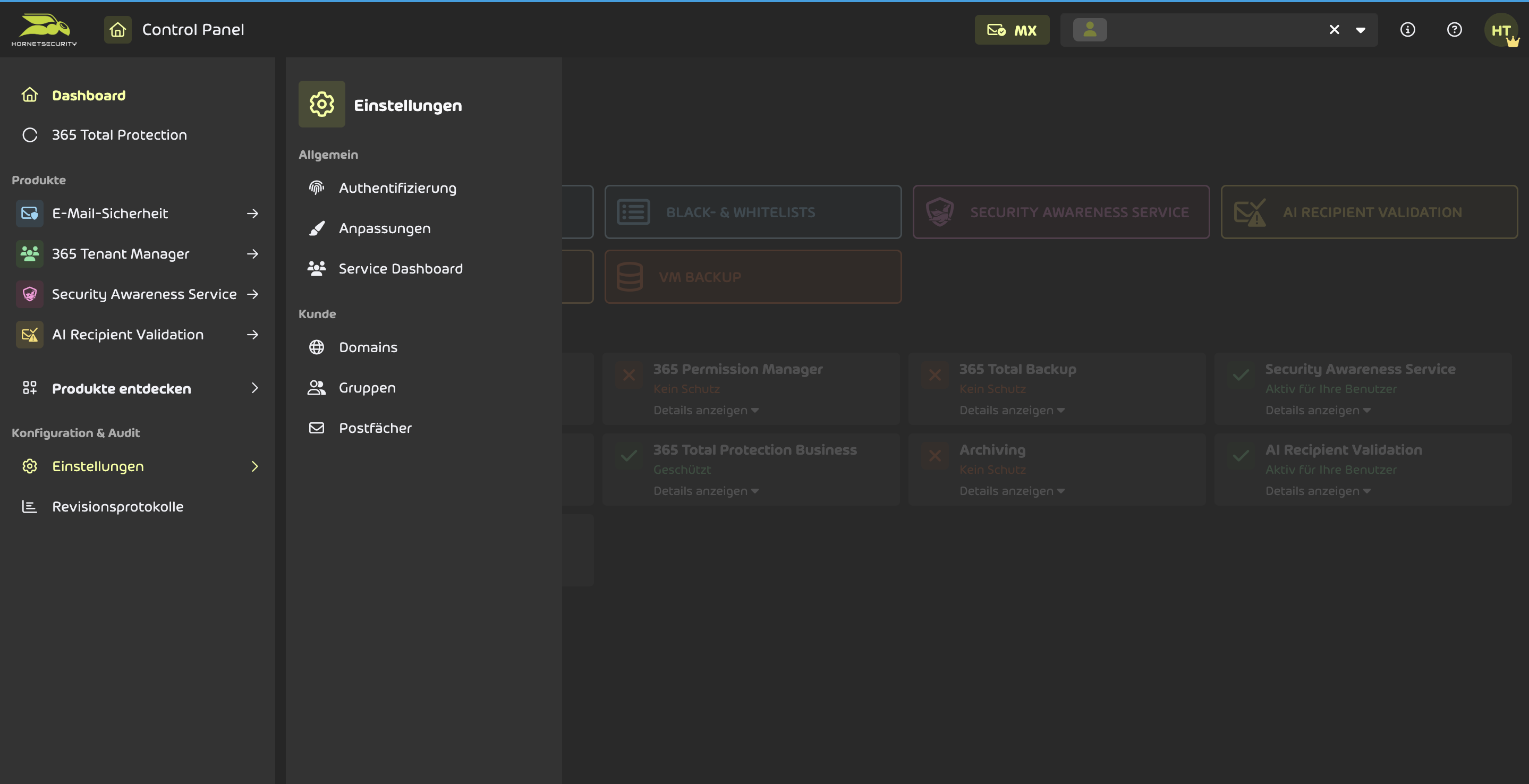Expand E-Mail-Sicherheit arrow

coord(253,213)
